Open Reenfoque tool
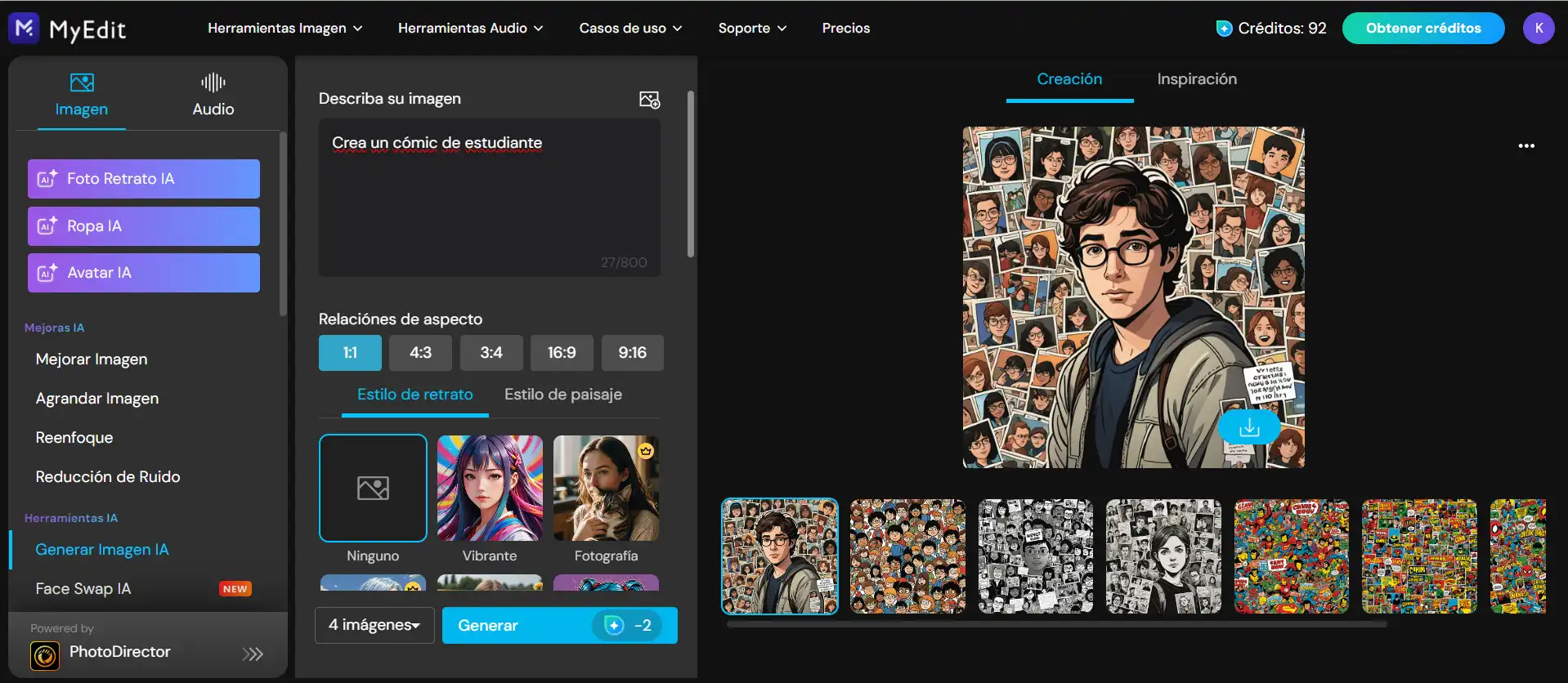 pos(74,438)
